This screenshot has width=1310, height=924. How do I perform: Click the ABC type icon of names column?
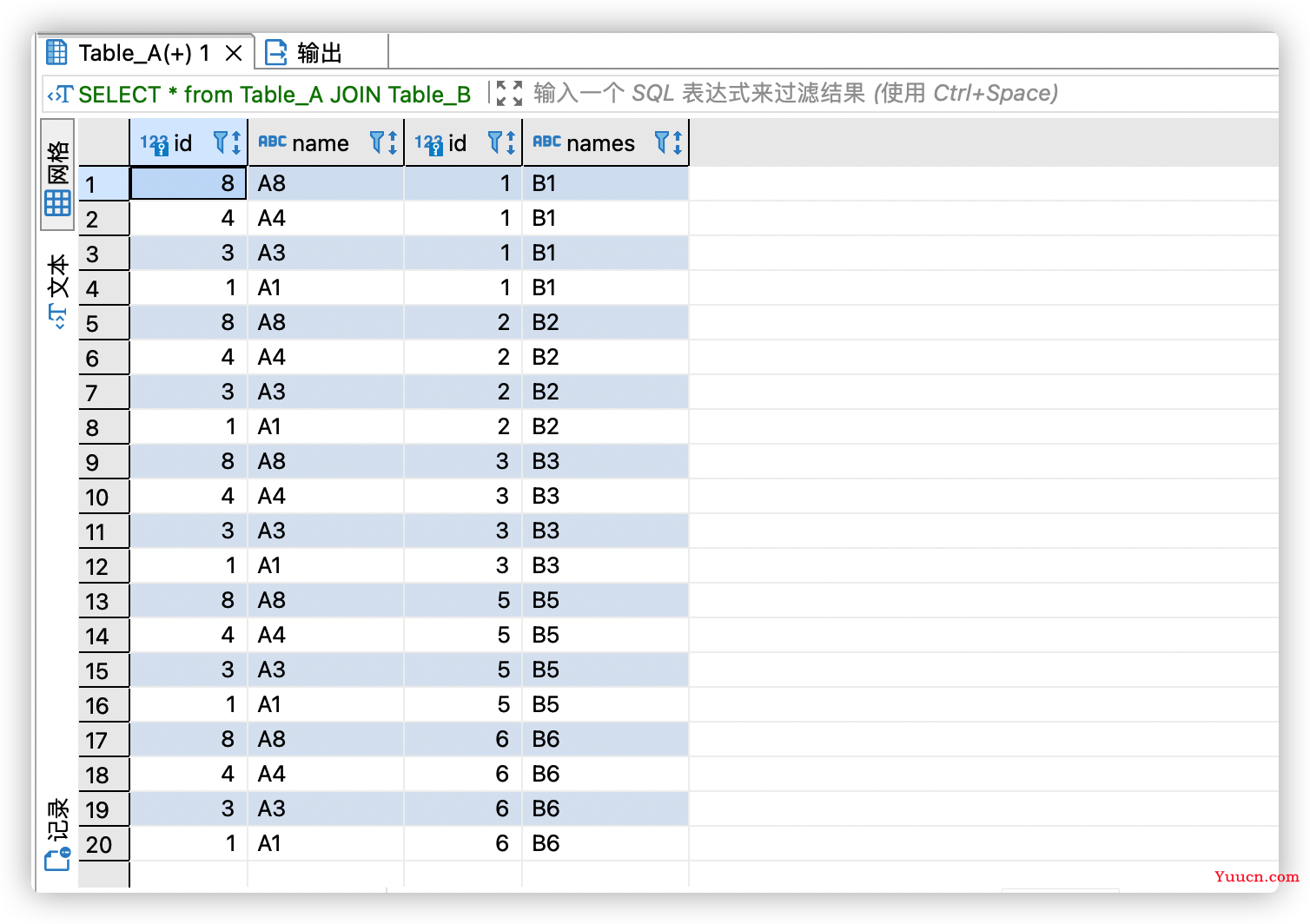click(x=546, y=142)
